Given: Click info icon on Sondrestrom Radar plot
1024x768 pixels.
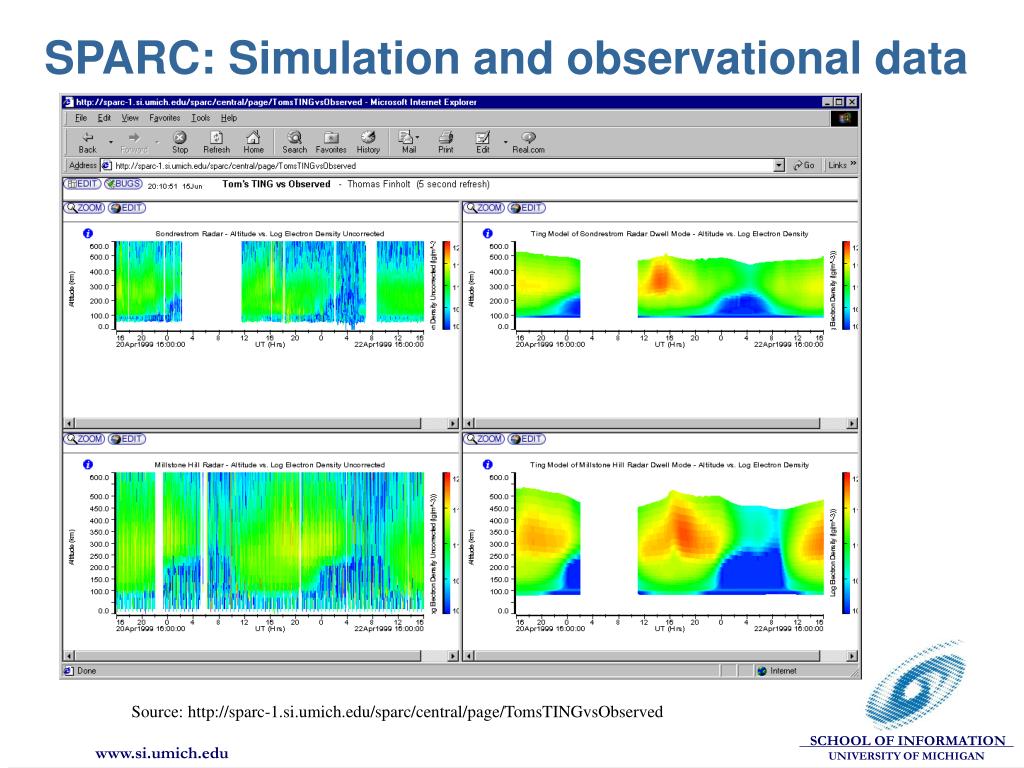Looking at the screenshot, I should coord(88,233).
